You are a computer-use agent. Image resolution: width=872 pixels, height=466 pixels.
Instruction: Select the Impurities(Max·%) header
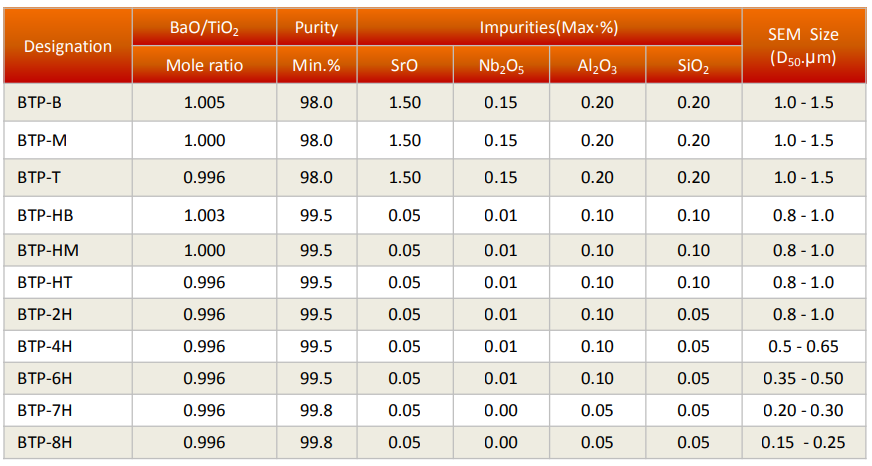click(x=549, y=27)
